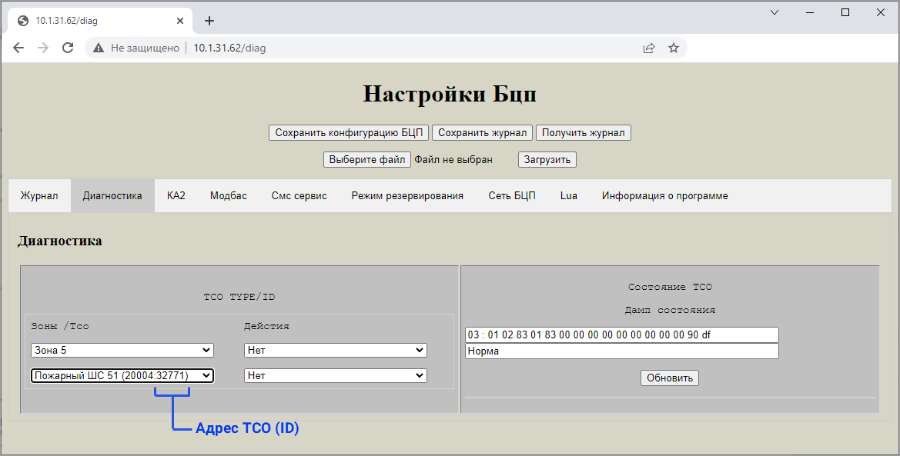The image size is (900, 456).
Task: Close the 10.1.31.62/diag browser tab
Action: (x=180, y=21)
